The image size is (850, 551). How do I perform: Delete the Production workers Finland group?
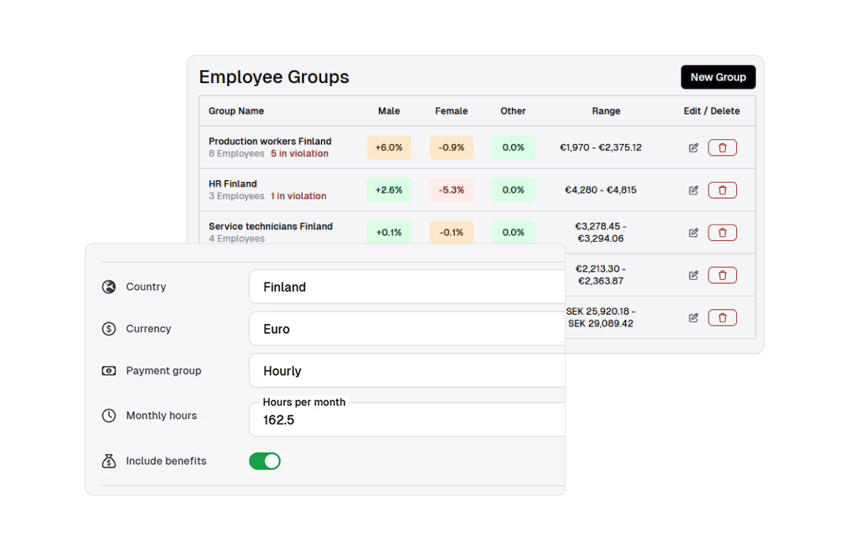click(x=722, y=148)
